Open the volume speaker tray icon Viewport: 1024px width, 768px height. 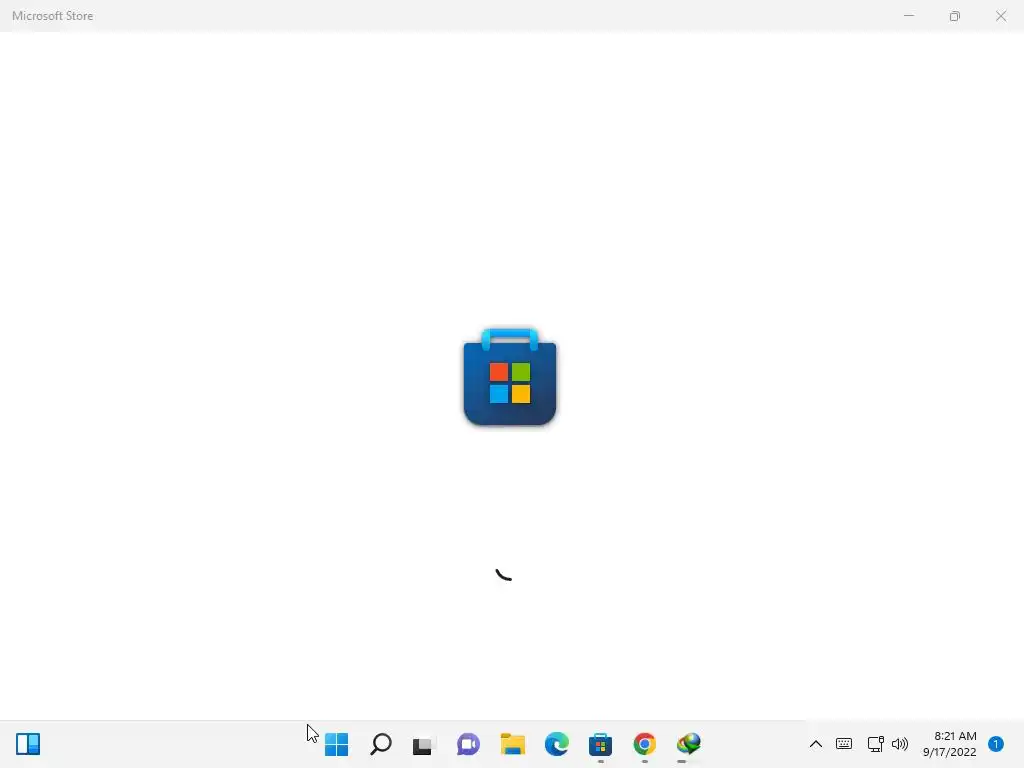[900, 744]
